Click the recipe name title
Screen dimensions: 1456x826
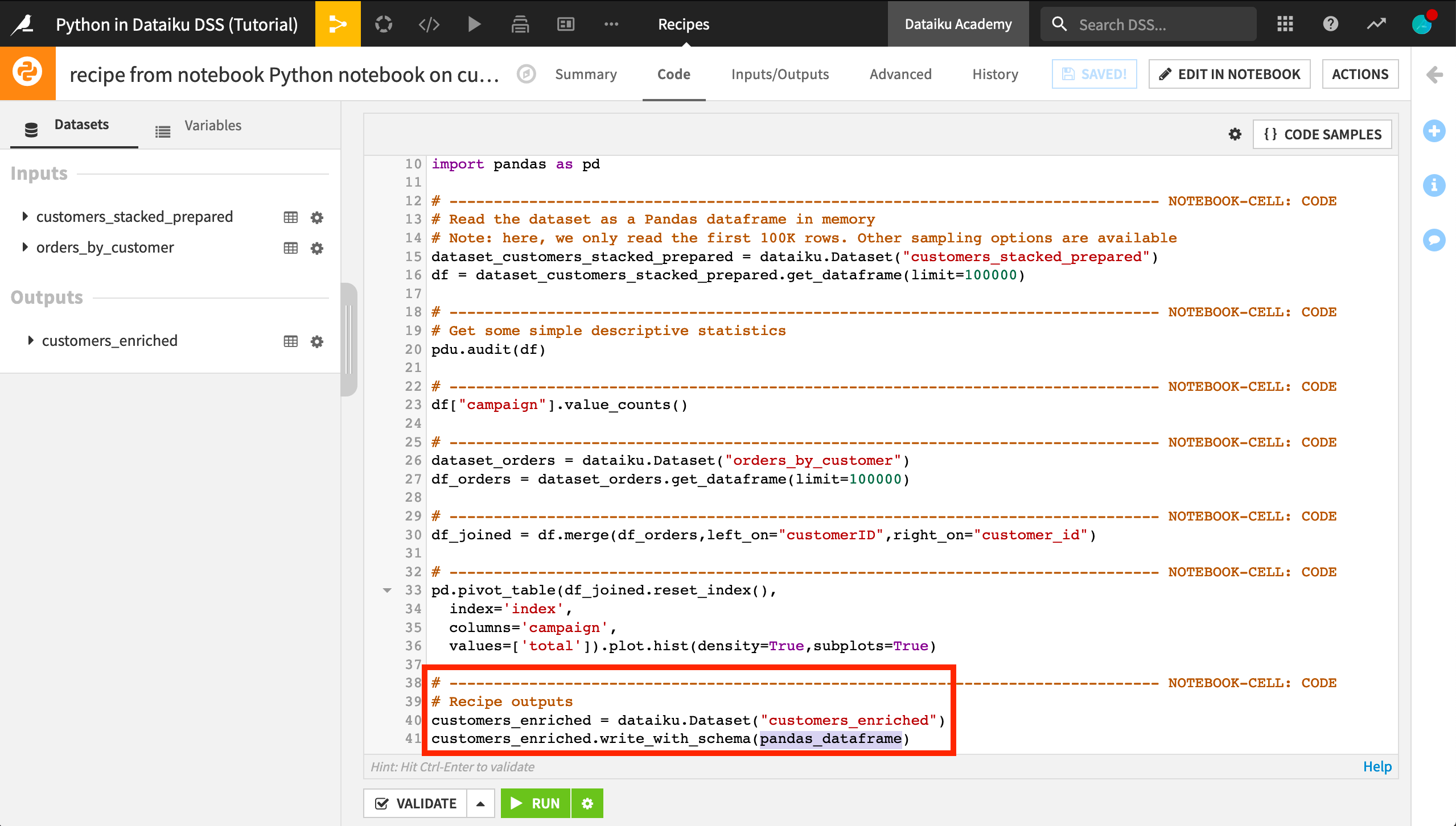click(x=283, y=74)
